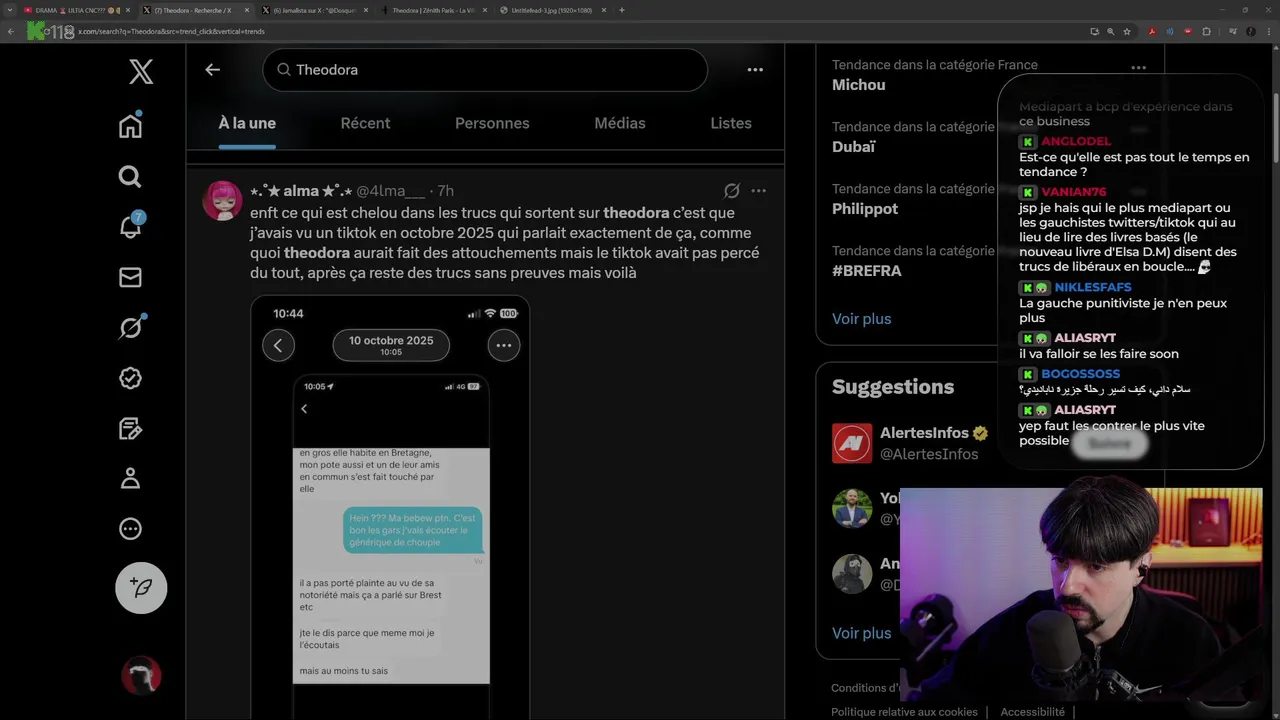1280x720 pixels.
Task: Open browser profile avatar
Action: click(1249, 31)
